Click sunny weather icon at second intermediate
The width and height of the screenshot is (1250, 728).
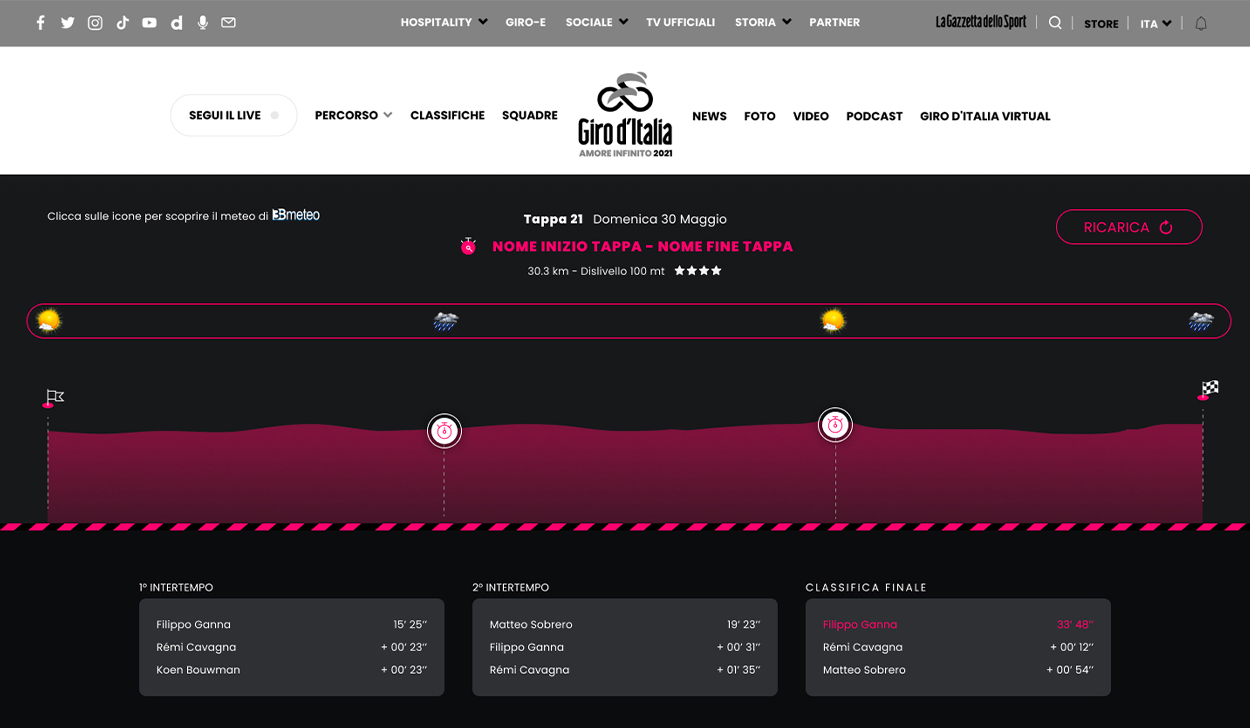(x=833, y=321)
